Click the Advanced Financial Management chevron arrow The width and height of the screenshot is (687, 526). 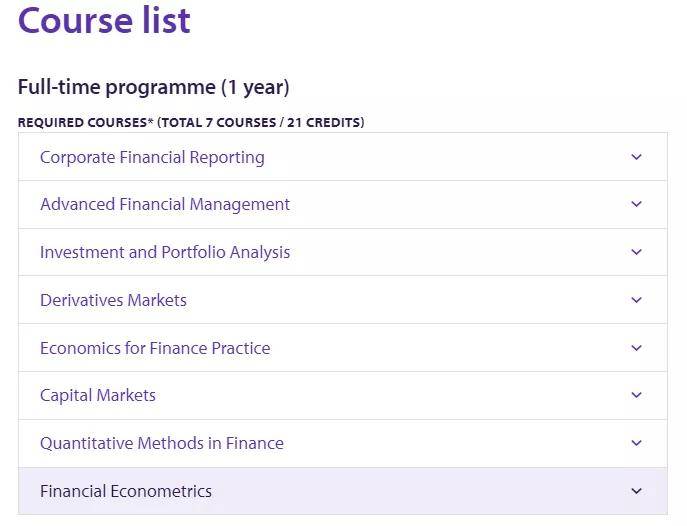pos(636,204)
